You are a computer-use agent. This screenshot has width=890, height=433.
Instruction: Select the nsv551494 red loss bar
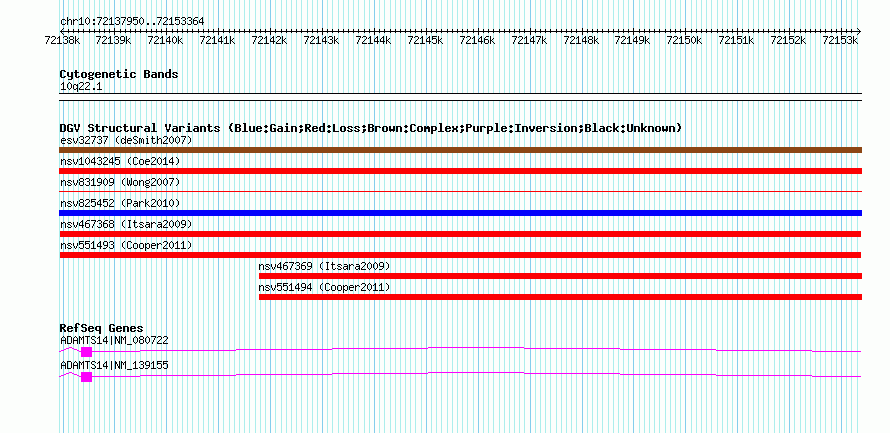(560, 297)
